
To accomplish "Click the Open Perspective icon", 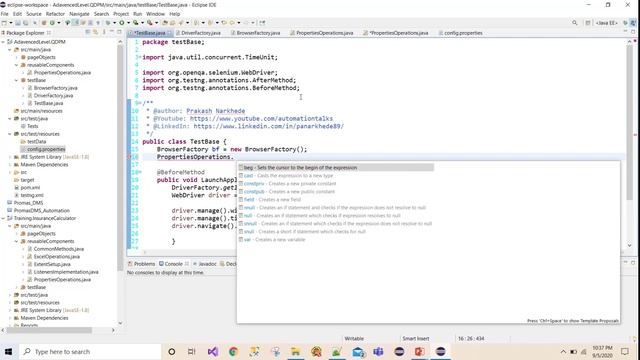I will (x=588, y=23).
